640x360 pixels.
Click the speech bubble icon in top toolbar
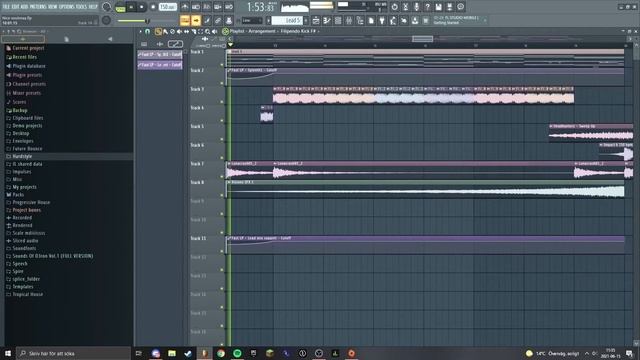pyautogui.click(x=460, y=7)
